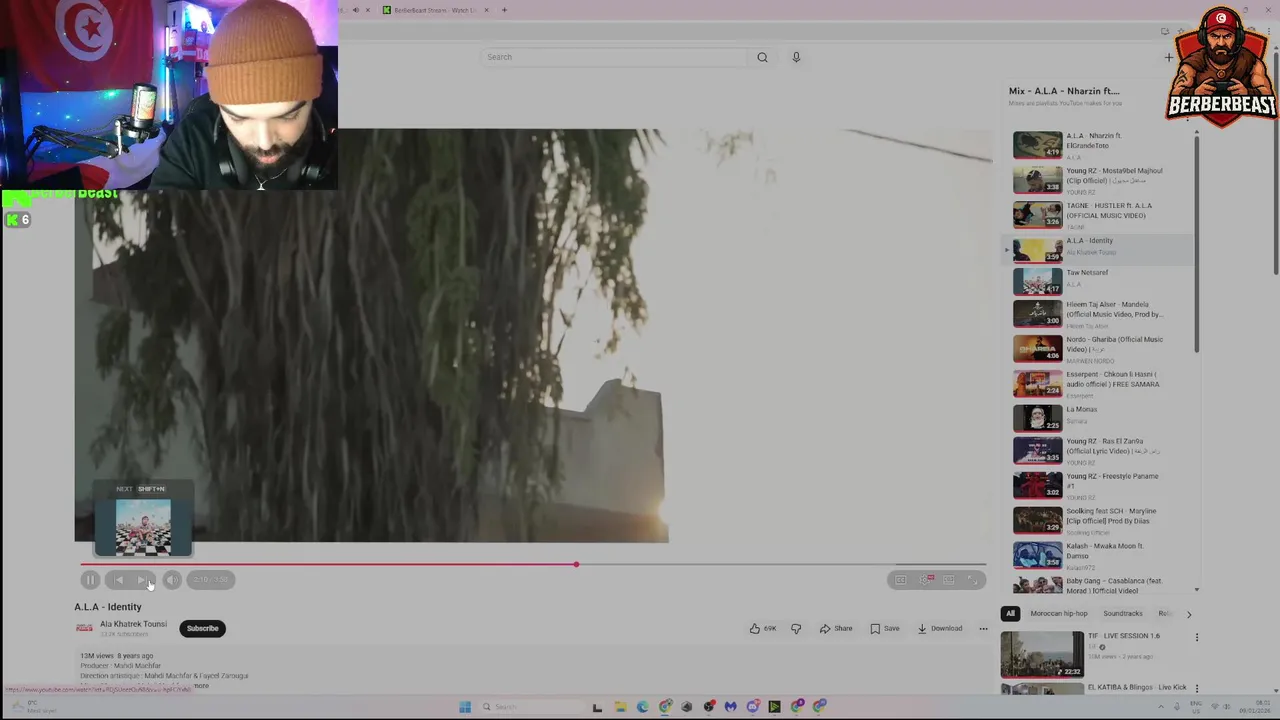Click the taskbar Search box

point(530,707)
